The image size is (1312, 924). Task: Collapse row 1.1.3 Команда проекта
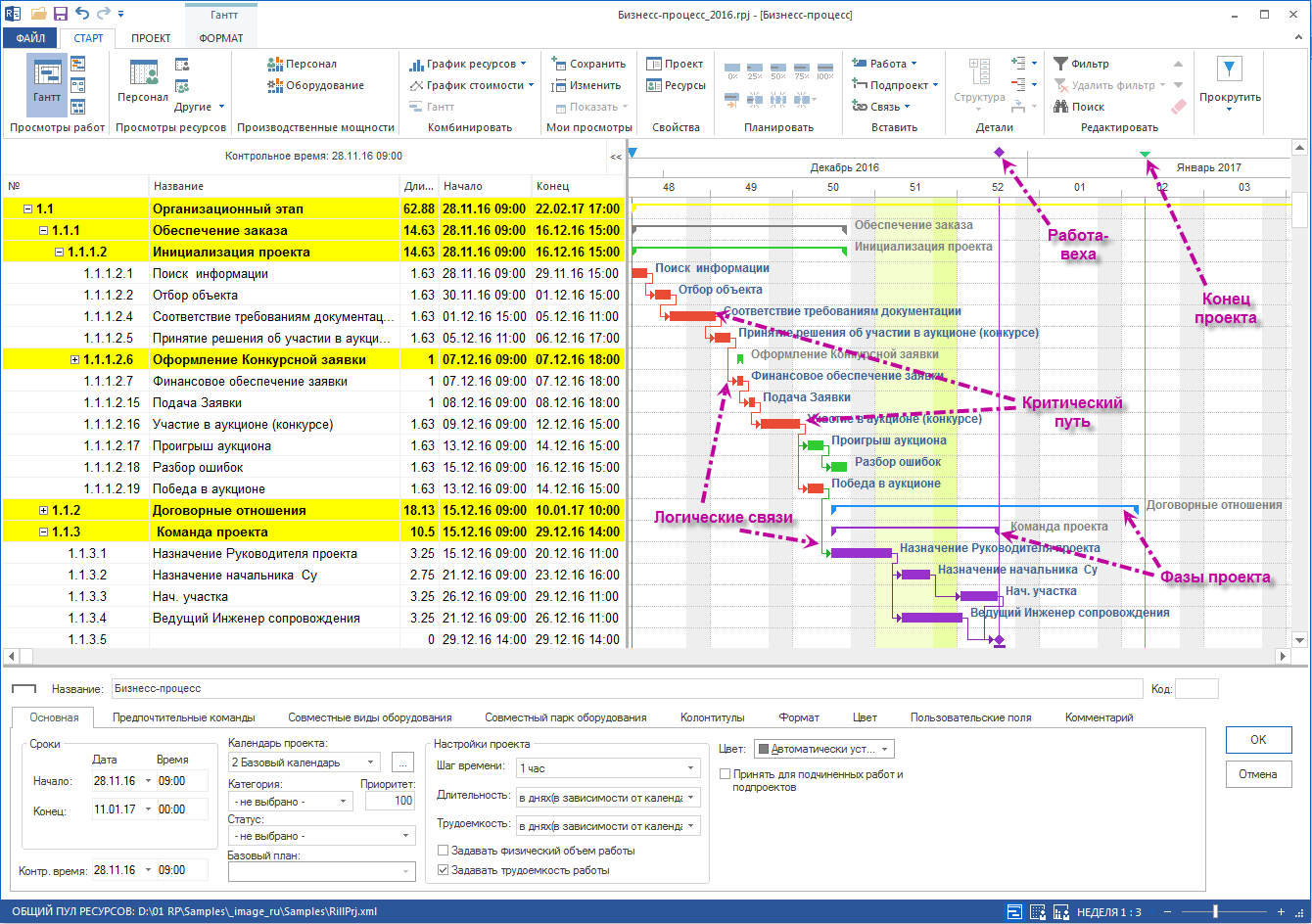click(x=43, y=532)
